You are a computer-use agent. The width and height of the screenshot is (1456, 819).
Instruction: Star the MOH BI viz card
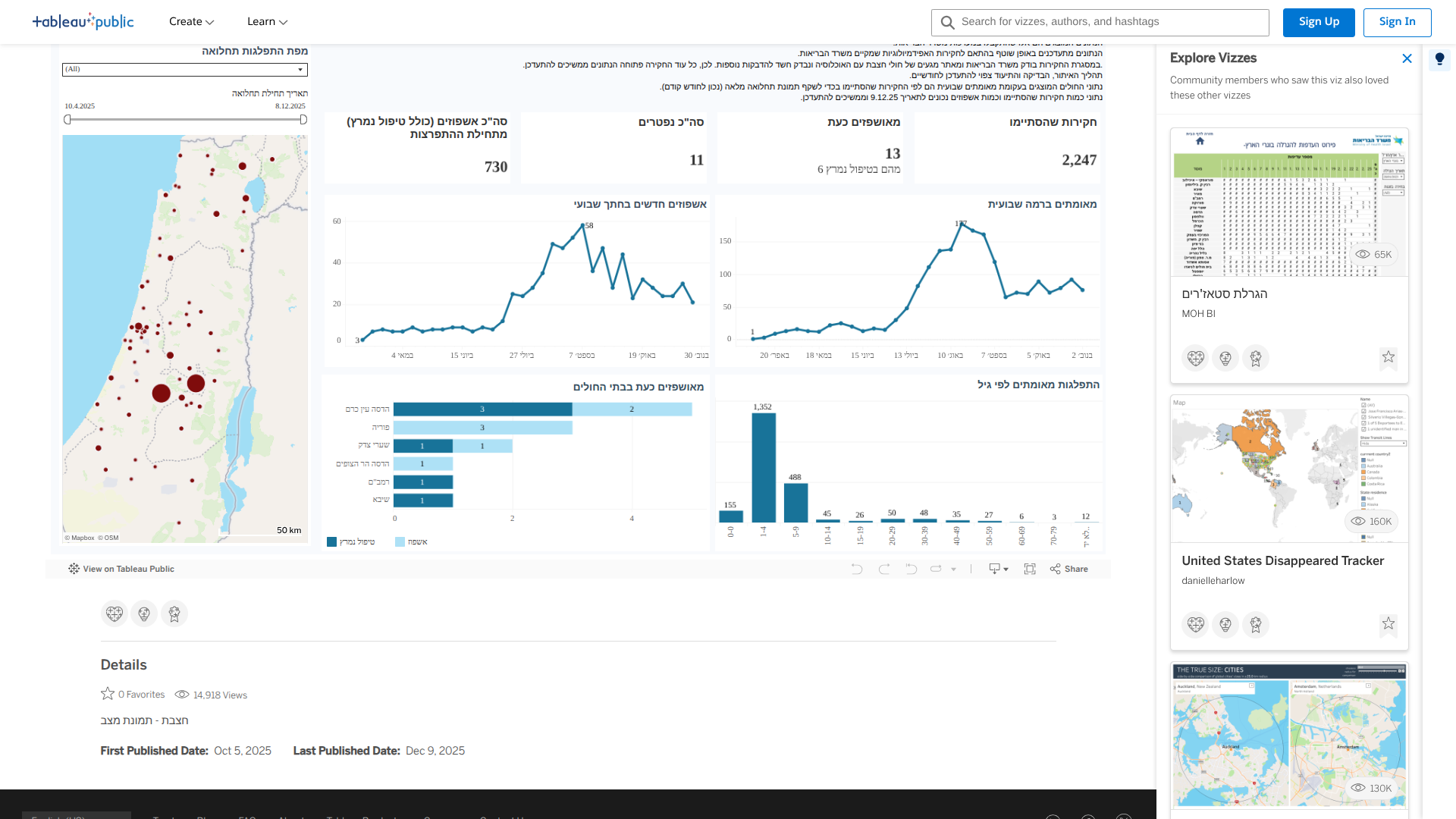(x=1388, y=356)
